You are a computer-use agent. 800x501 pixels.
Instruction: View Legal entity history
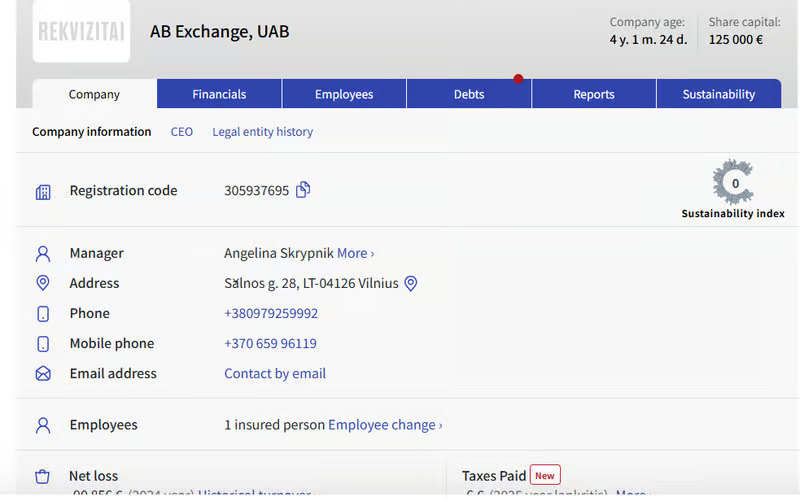(262, 132)
